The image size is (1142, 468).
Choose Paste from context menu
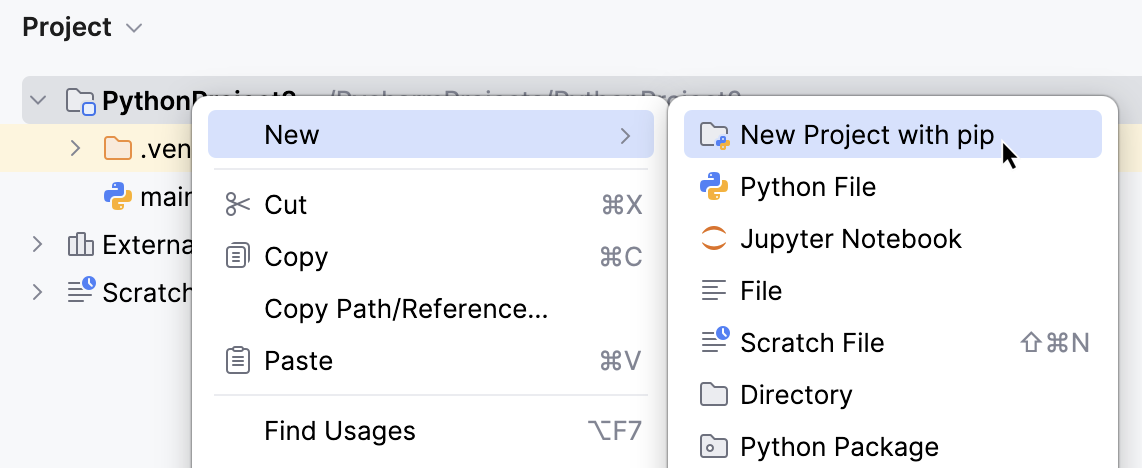pos(431,361)
